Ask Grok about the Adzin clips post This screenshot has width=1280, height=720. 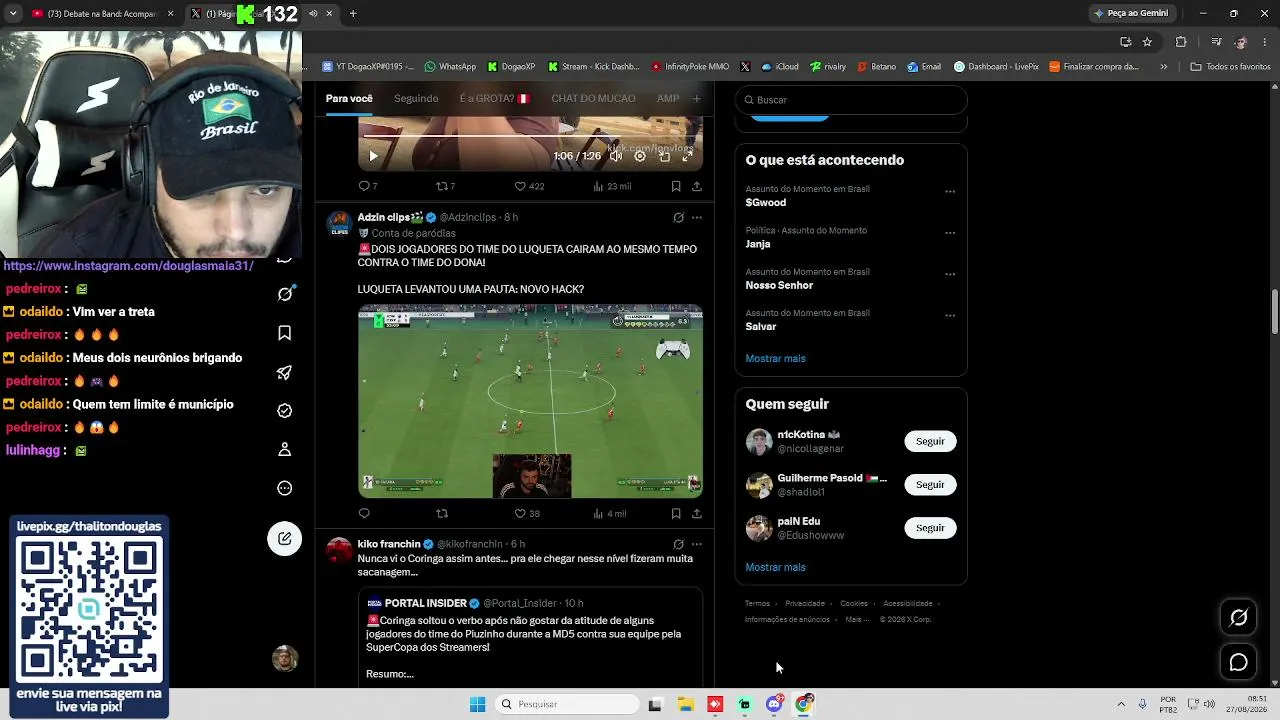click(x=678, y=217)
